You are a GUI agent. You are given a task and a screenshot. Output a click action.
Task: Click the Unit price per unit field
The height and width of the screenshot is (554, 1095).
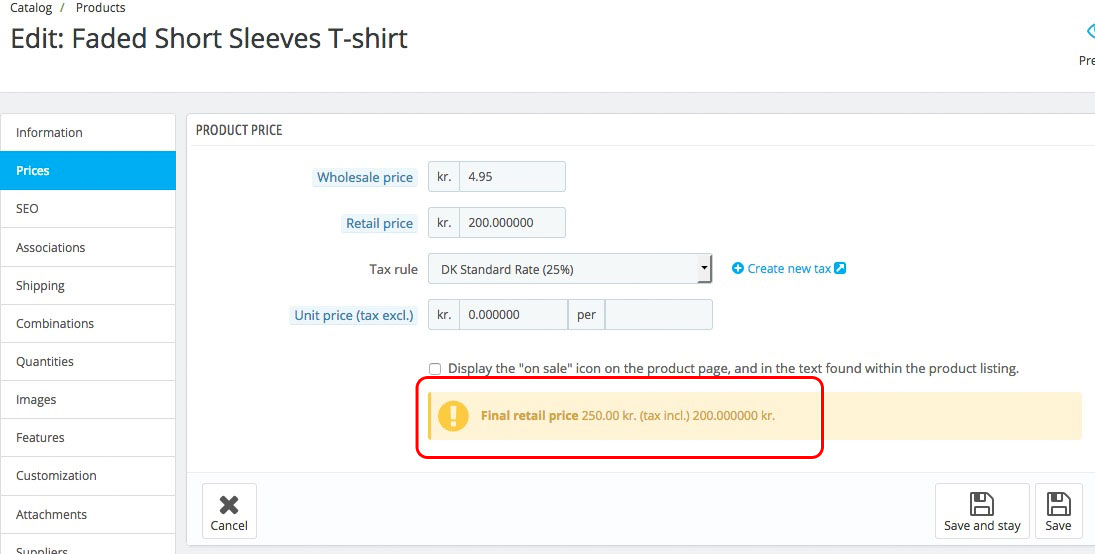point(659,315)
